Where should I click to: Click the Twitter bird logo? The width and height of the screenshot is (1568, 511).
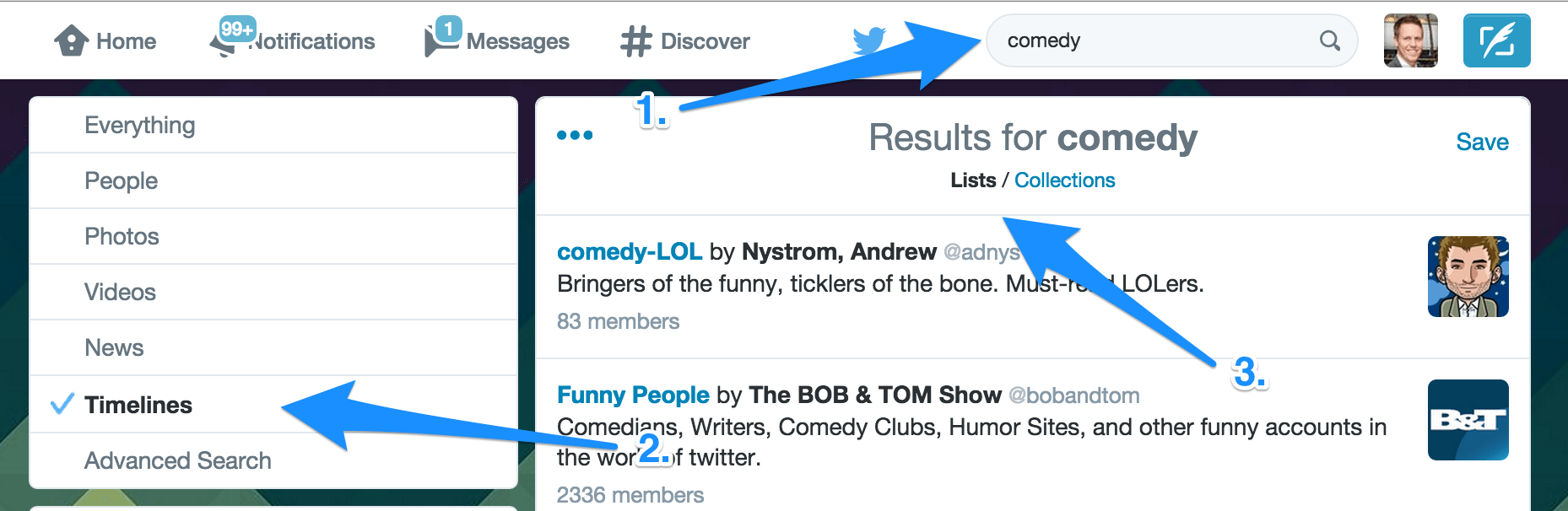868,37
